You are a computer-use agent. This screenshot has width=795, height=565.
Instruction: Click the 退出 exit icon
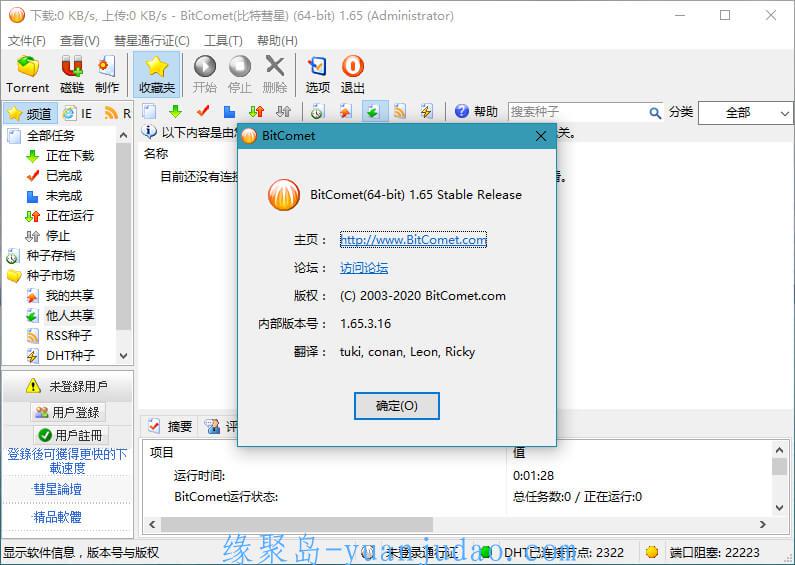click(x=353, y=75)
